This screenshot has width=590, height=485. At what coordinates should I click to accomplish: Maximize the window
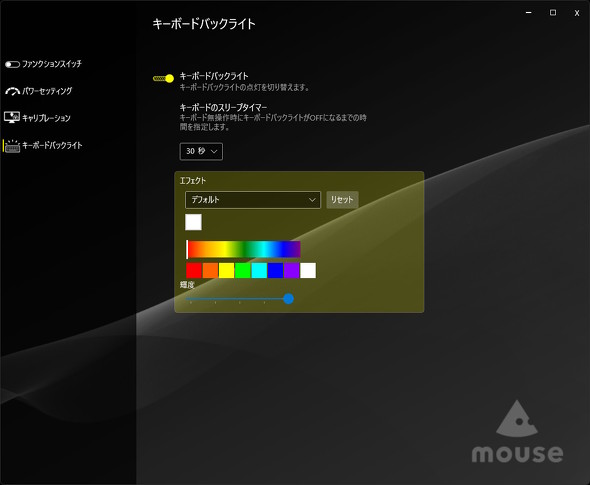[x=553, y=13]
